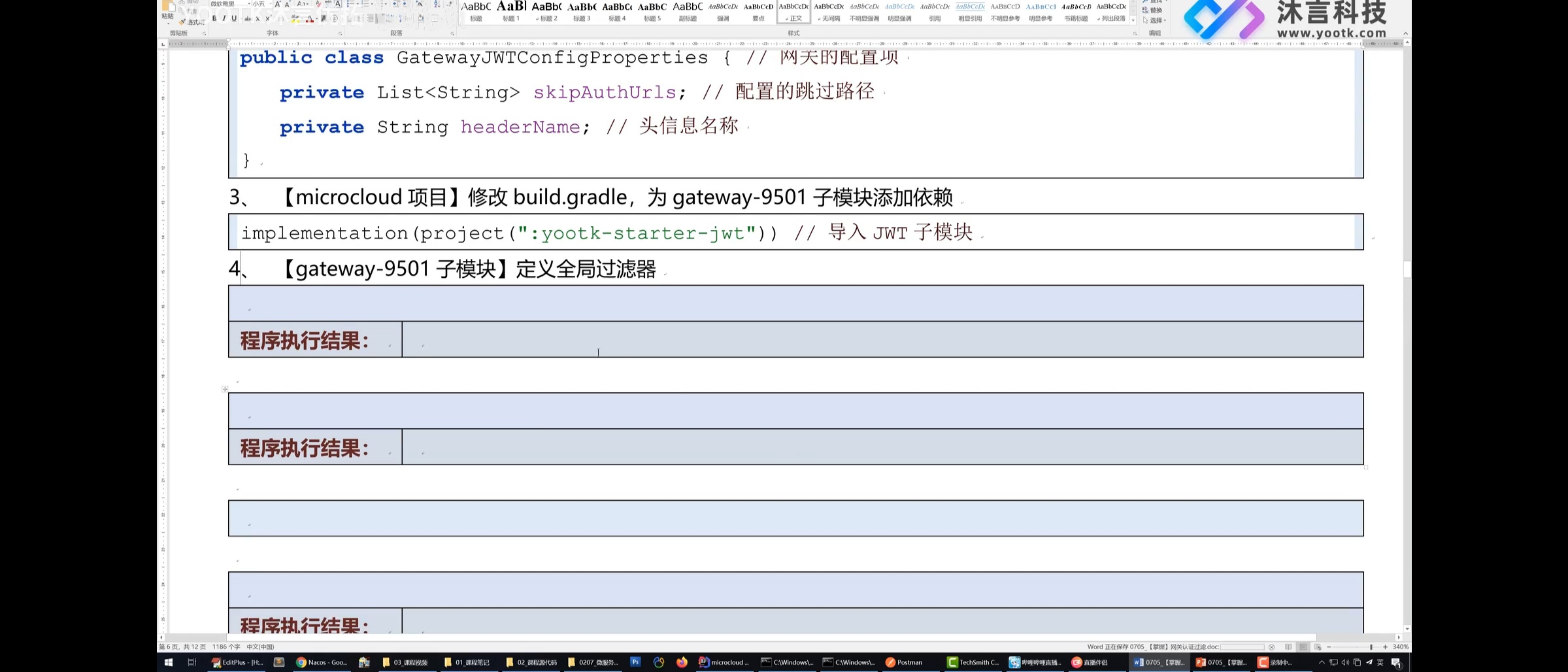Open Photoshop from taskbar

(x=635, y=662)
